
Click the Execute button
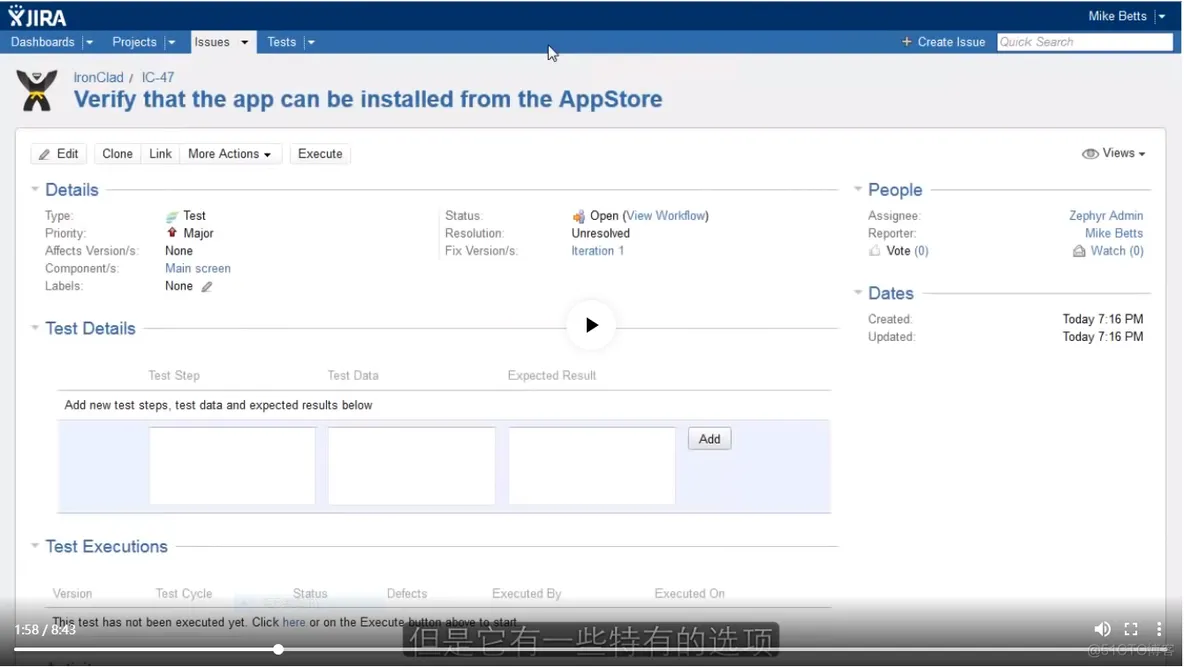(320, 153)
